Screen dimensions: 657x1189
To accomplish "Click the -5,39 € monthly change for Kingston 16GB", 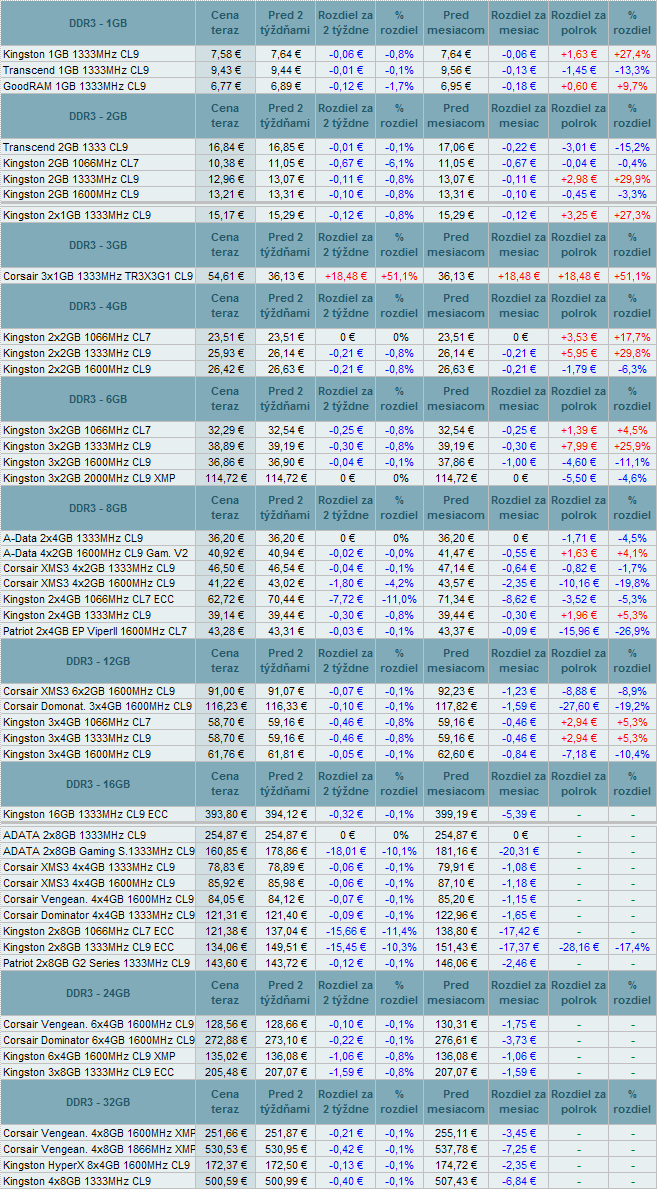I will tap(520, 814).
